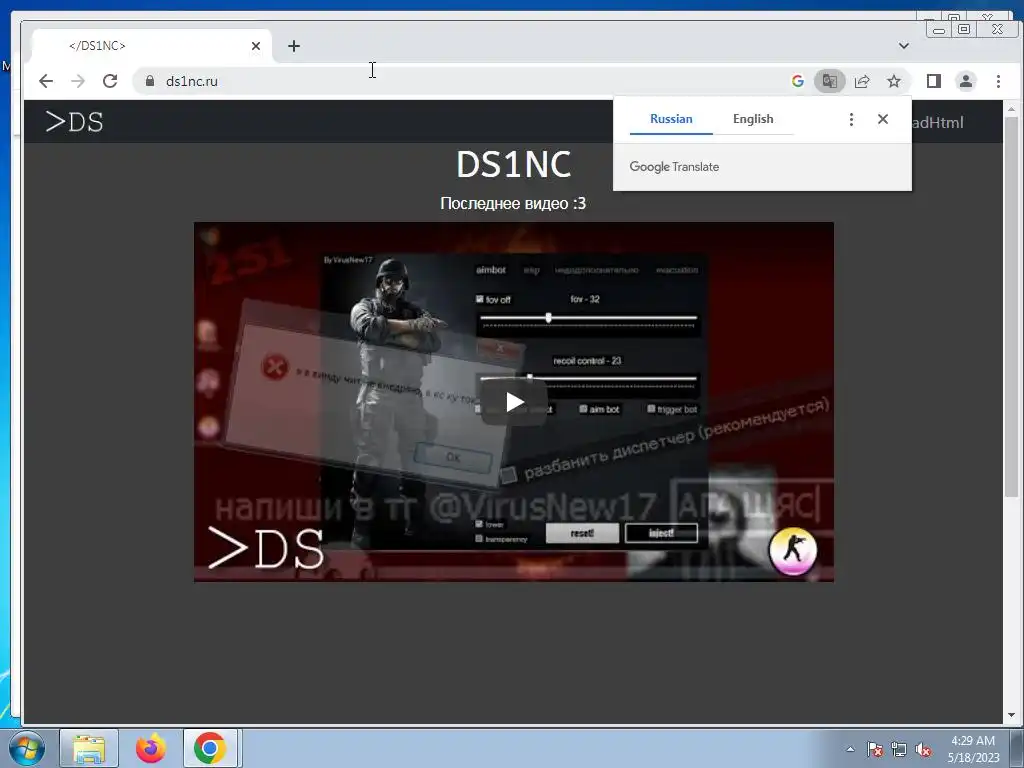This screenshot has height=768, width=1024.
Task: View site info via the lock icon
Action: (x=150, y=81)
